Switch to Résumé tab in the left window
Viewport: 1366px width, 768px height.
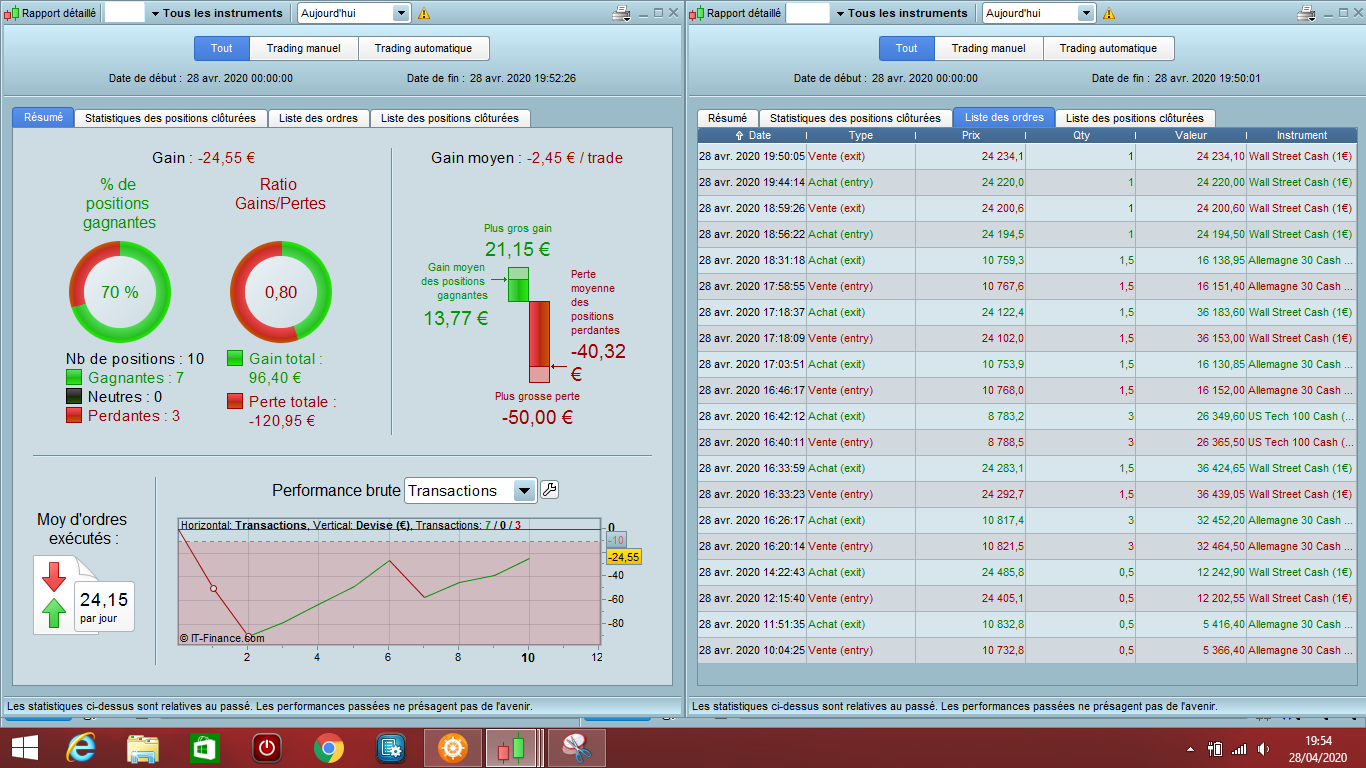43,117
